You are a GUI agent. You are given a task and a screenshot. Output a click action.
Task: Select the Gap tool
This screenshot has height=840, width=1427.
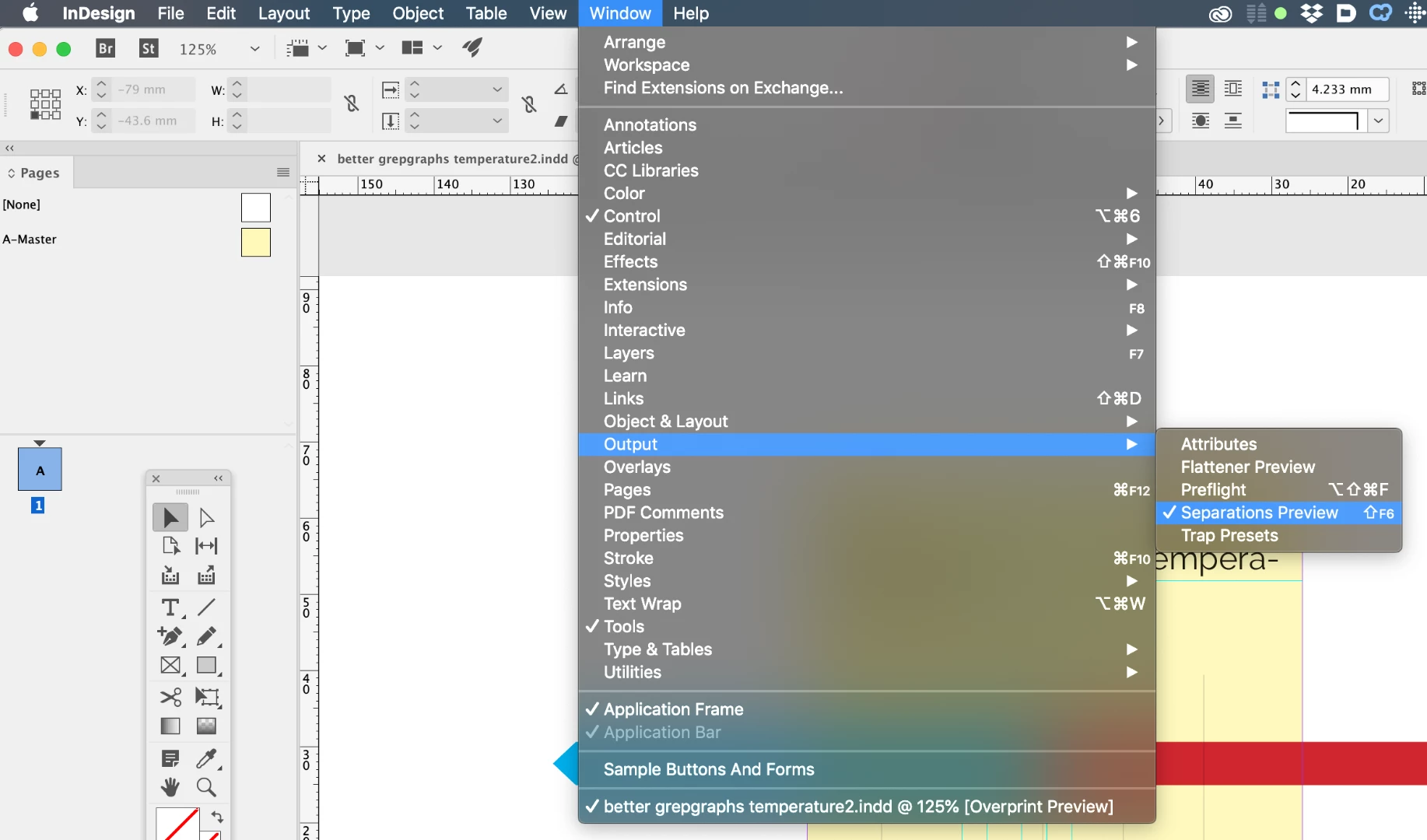[206, 546]
